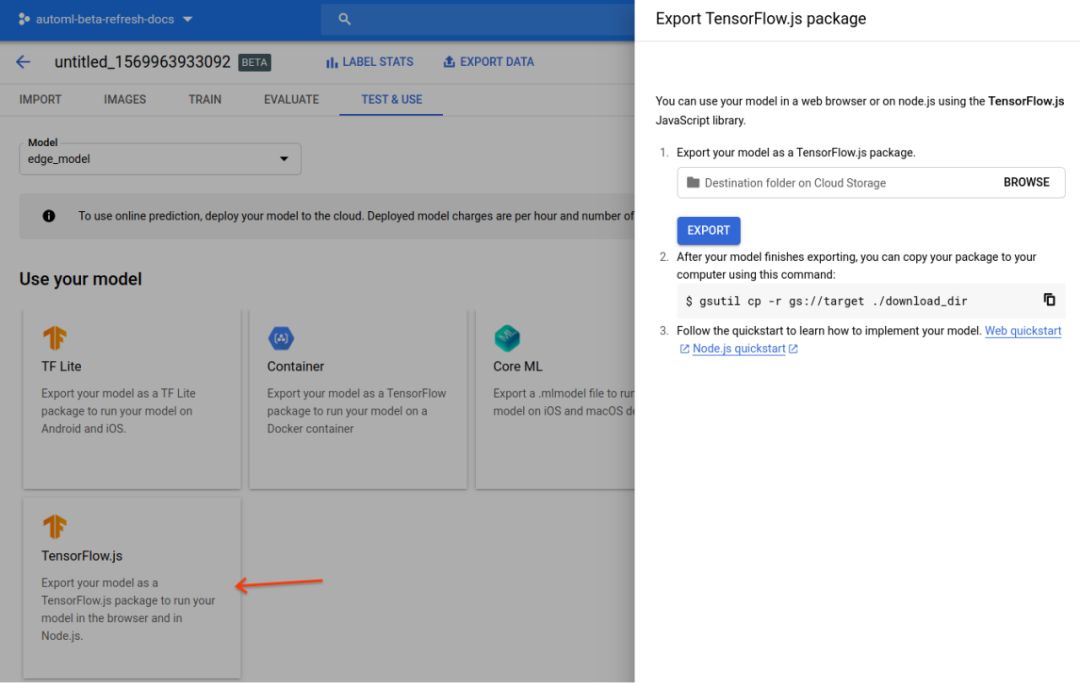Click the blue EXPORT button

[708, 231]
